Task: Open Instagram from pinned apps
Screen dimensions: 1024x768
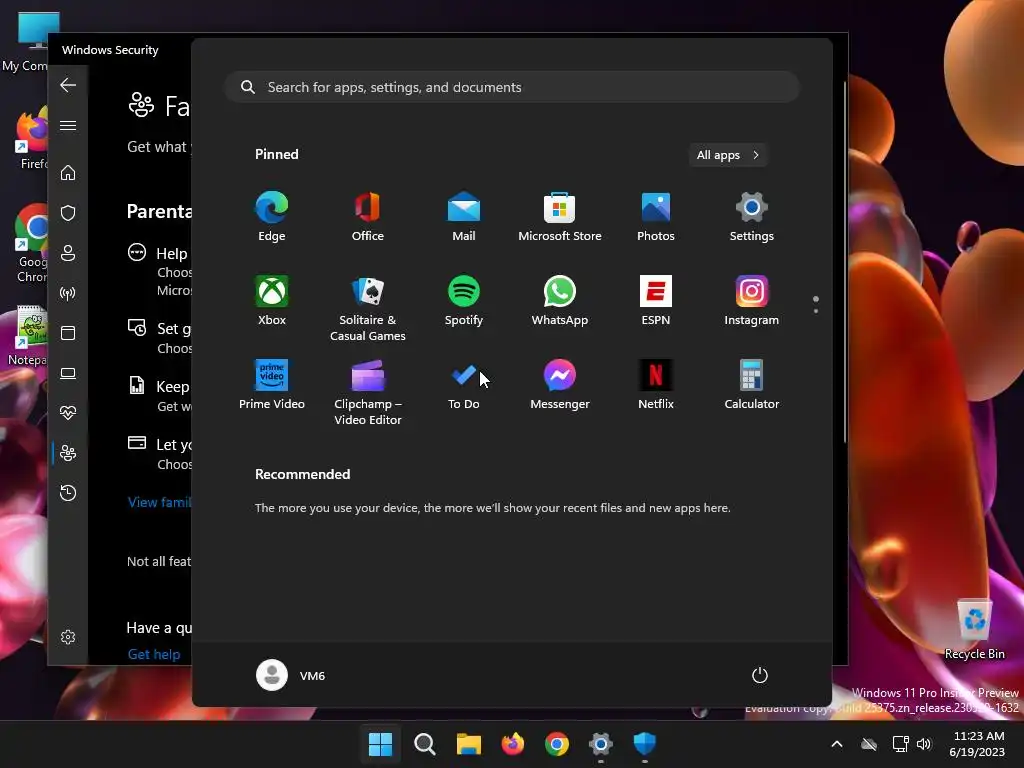Action: coord(752,301)
